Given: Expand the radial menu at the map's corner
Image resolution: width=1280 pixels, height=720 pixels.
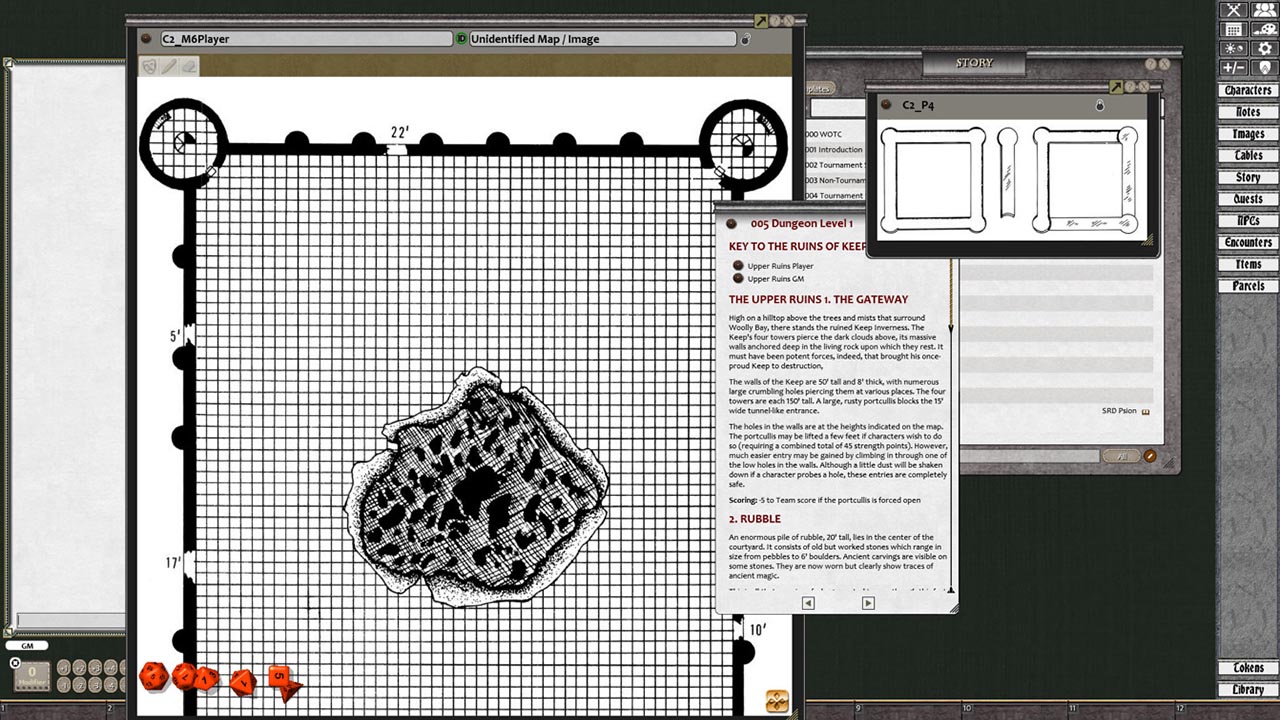Looking at the screenshot, I should (x=778, y=703).
